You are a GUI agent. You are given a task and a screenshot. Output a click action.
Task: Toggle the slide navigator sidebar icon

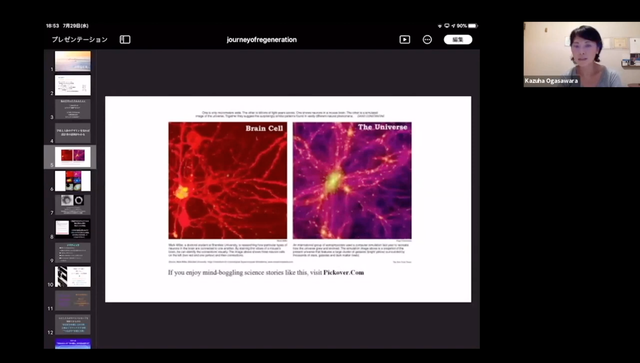point(125,40)
